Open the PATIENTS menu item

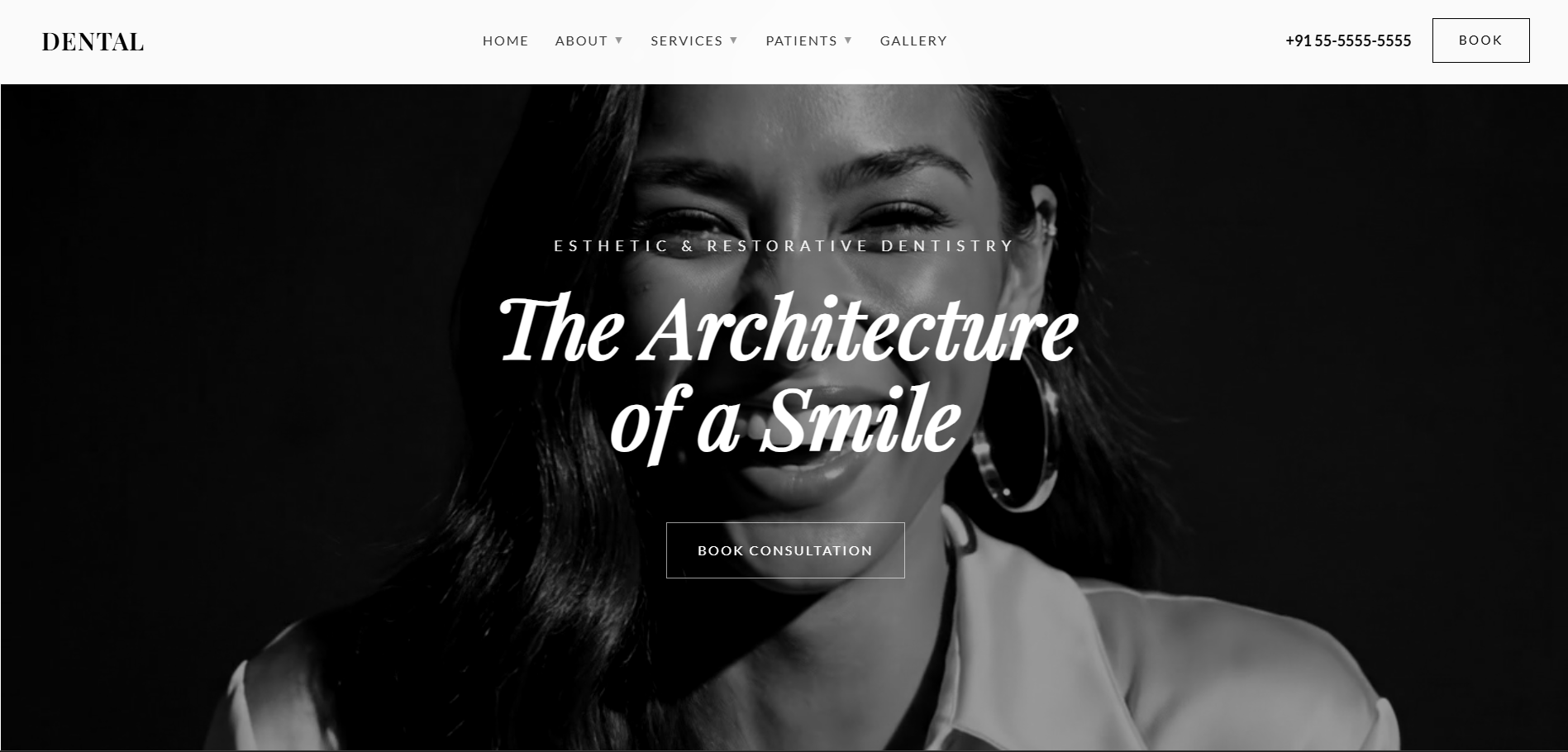[801, 40]
